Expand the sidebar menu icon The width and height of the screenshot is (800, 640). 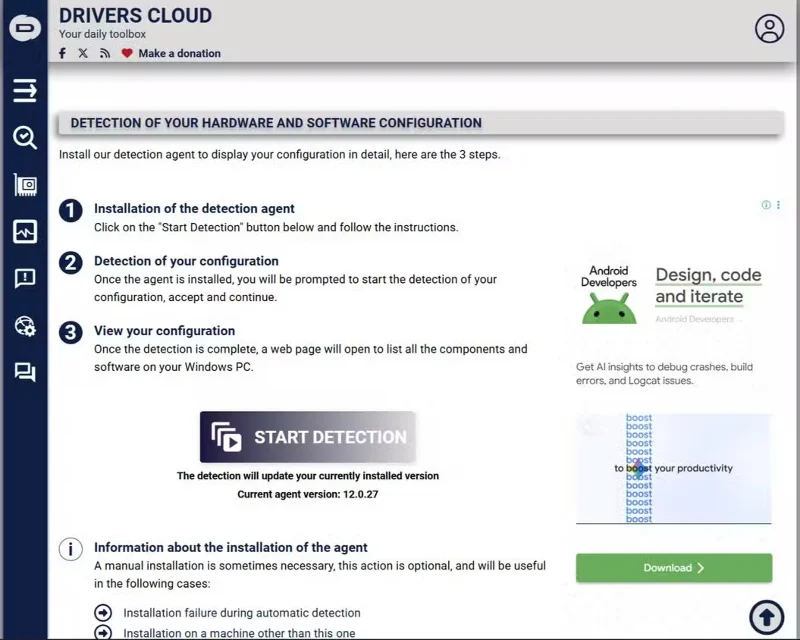pyautogui.click(x=24, y=90)
